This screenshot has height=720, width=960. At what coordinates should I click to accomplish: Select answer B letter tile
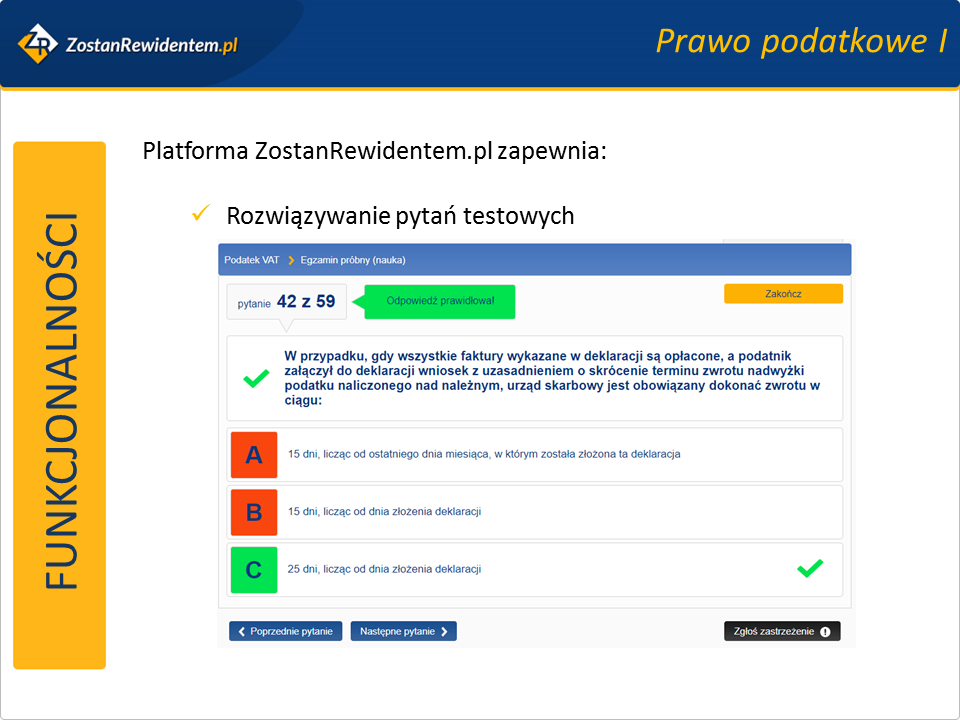point(254,513)
